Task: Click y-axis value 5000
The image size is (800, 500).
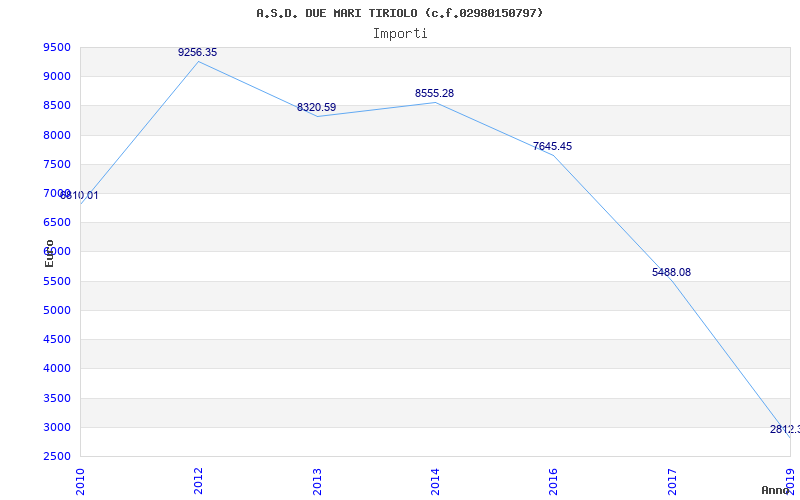Action: pyautogui.click(x=57, y=310)
